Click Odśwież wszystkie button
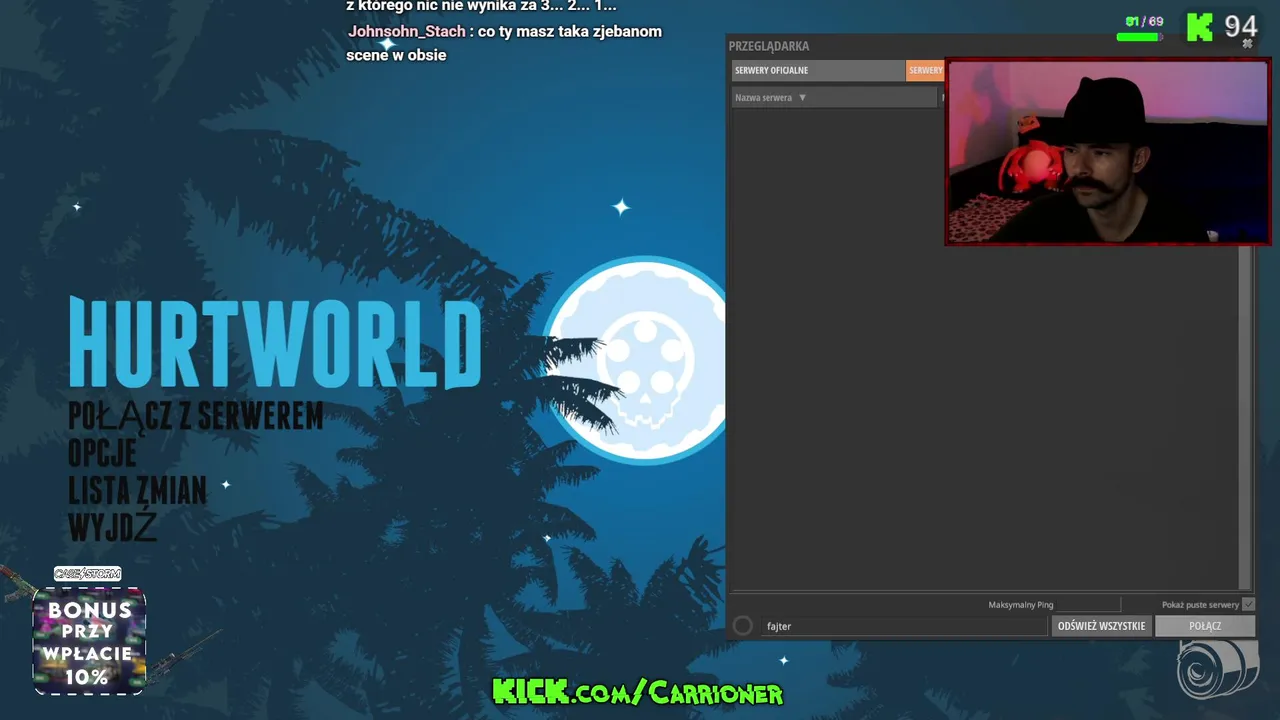 coord(1101,626)
